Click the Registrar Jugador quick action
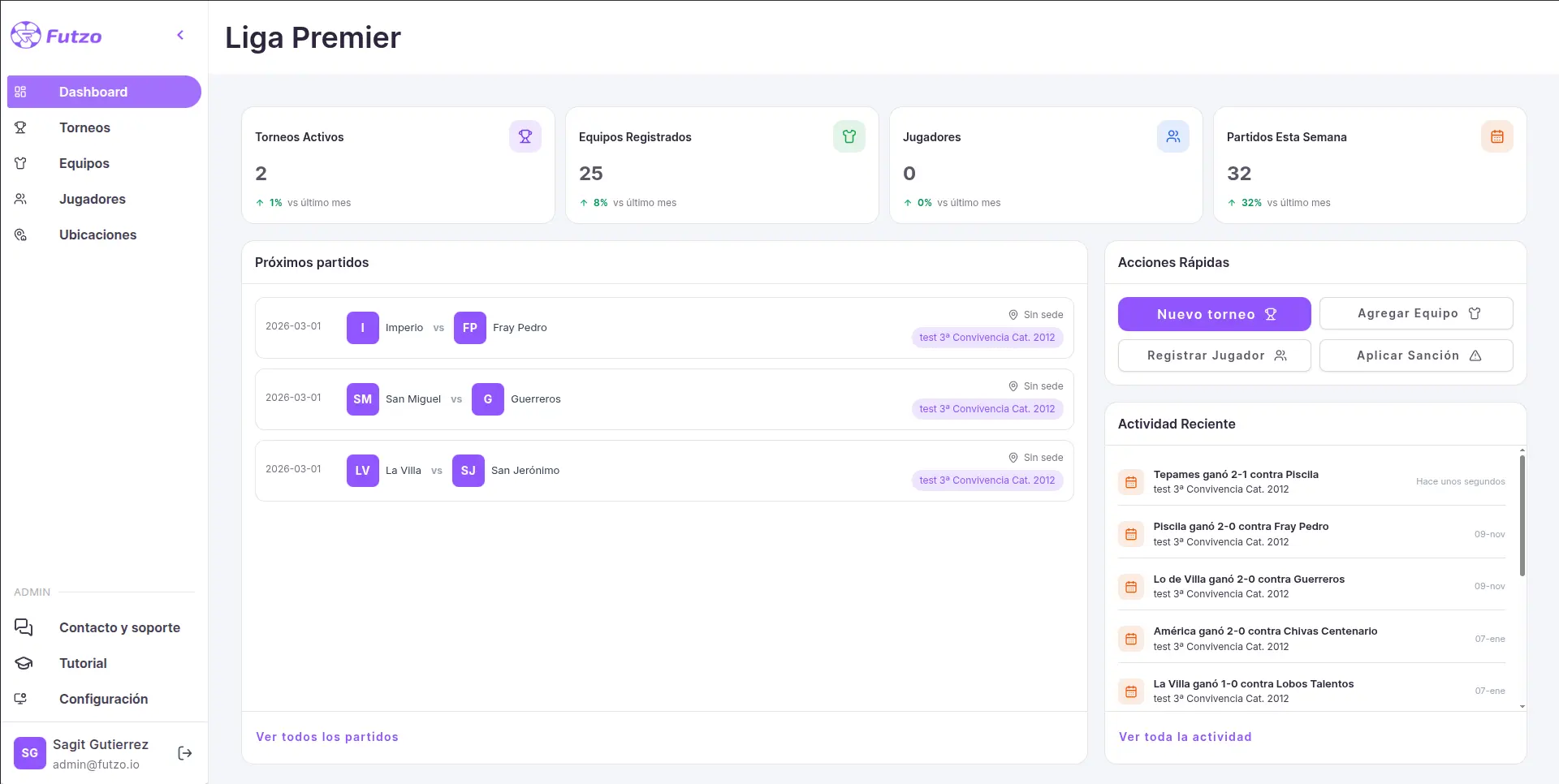Image resolution: width=1559 pixels, height=784 pixels. (x=1213, y=355)
